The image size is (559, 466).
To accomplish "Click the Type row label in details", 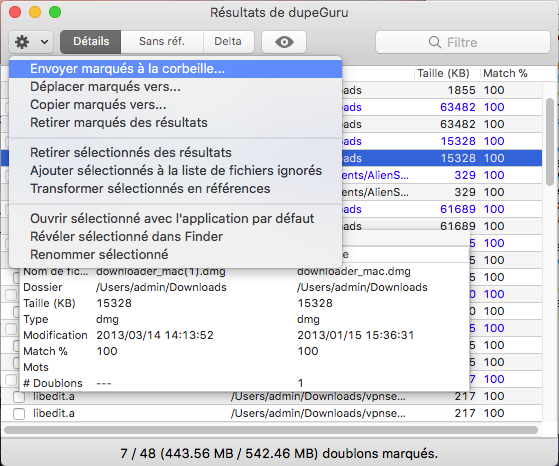I will pos(36,319).
